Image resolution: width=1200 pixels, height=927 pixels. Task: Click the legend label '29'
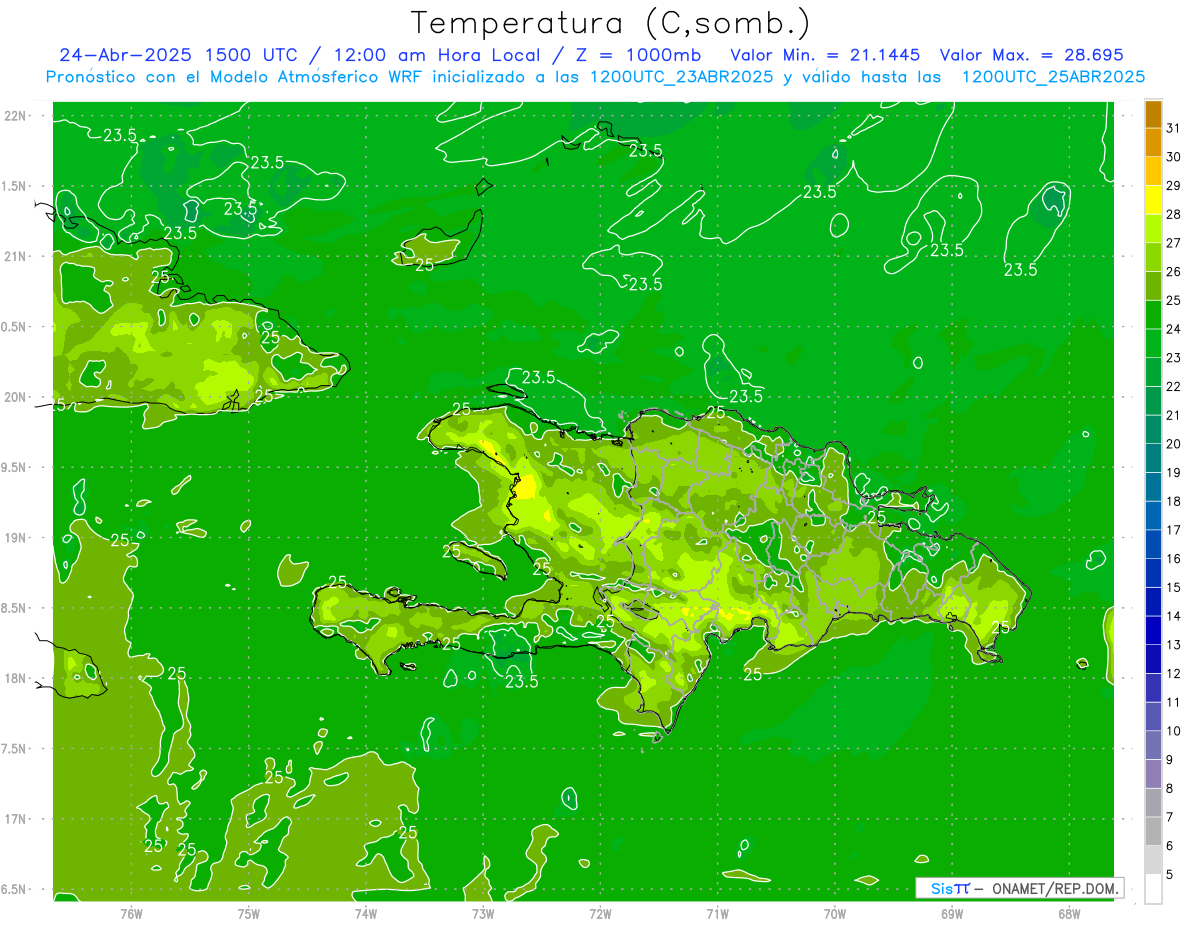tap(1174, 185)
